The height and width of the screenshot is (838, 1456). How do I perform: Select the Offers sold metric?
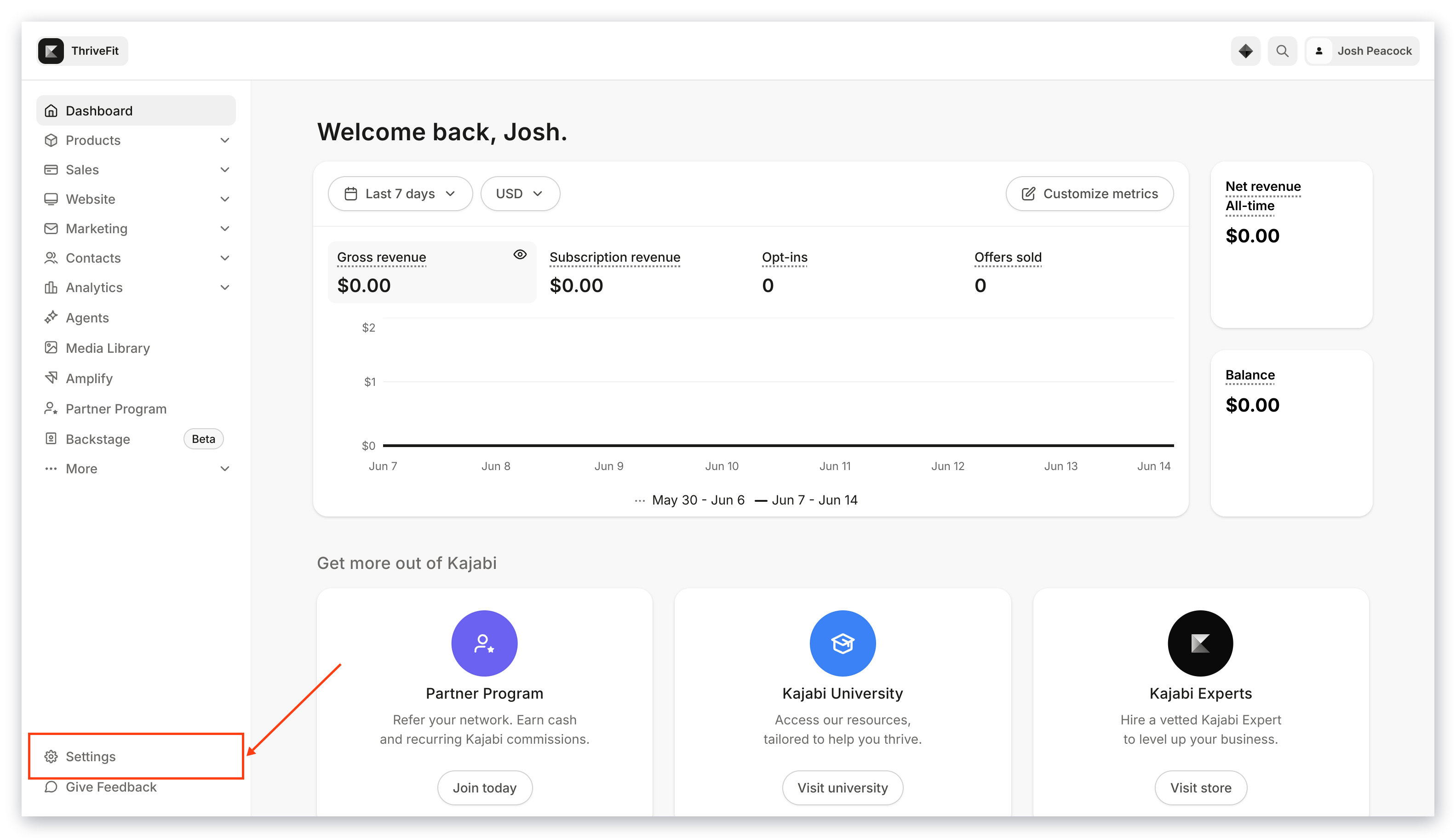(x=1069, y=272)
